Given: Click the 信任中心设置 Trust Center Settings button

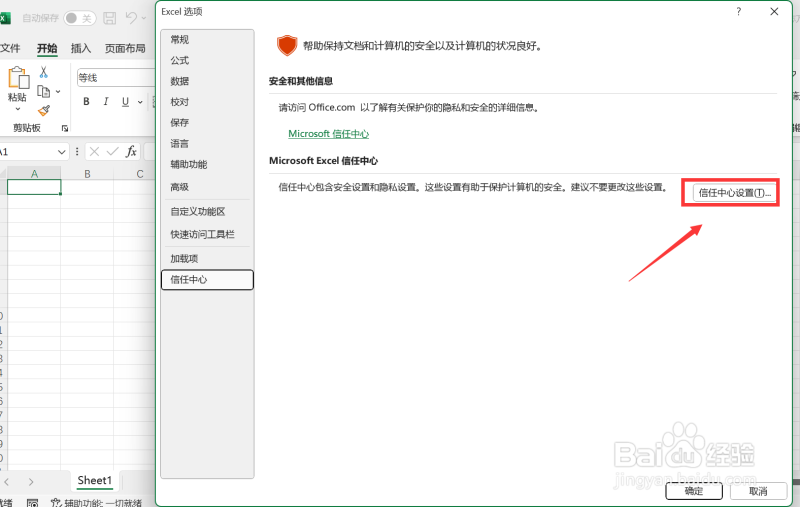Looking at the screenshot, I should 734,193.
